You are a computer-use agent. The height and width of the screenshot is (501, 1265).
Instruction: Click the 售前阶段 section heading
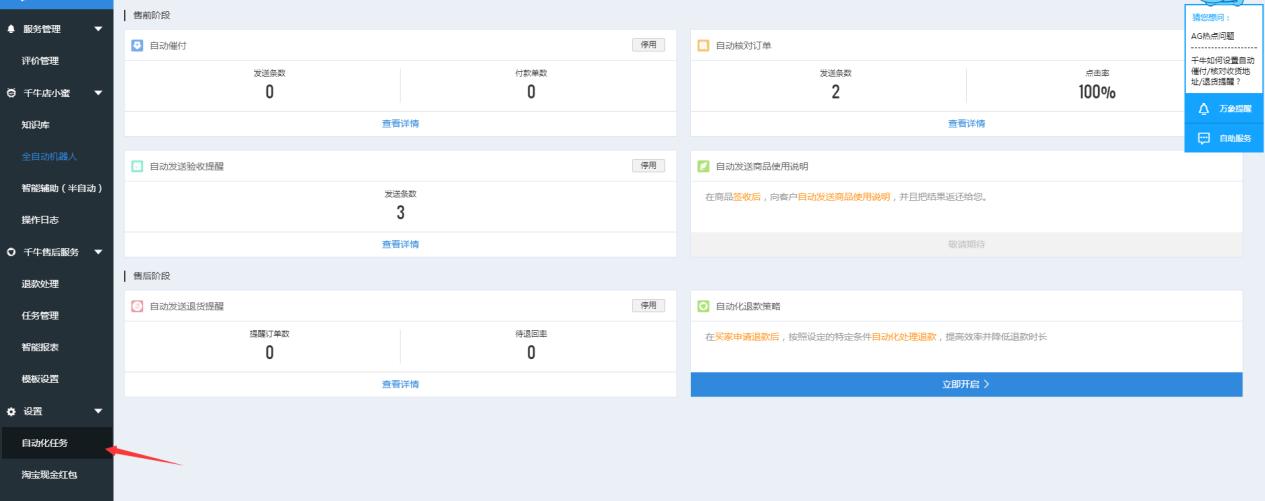pos(150,15)
